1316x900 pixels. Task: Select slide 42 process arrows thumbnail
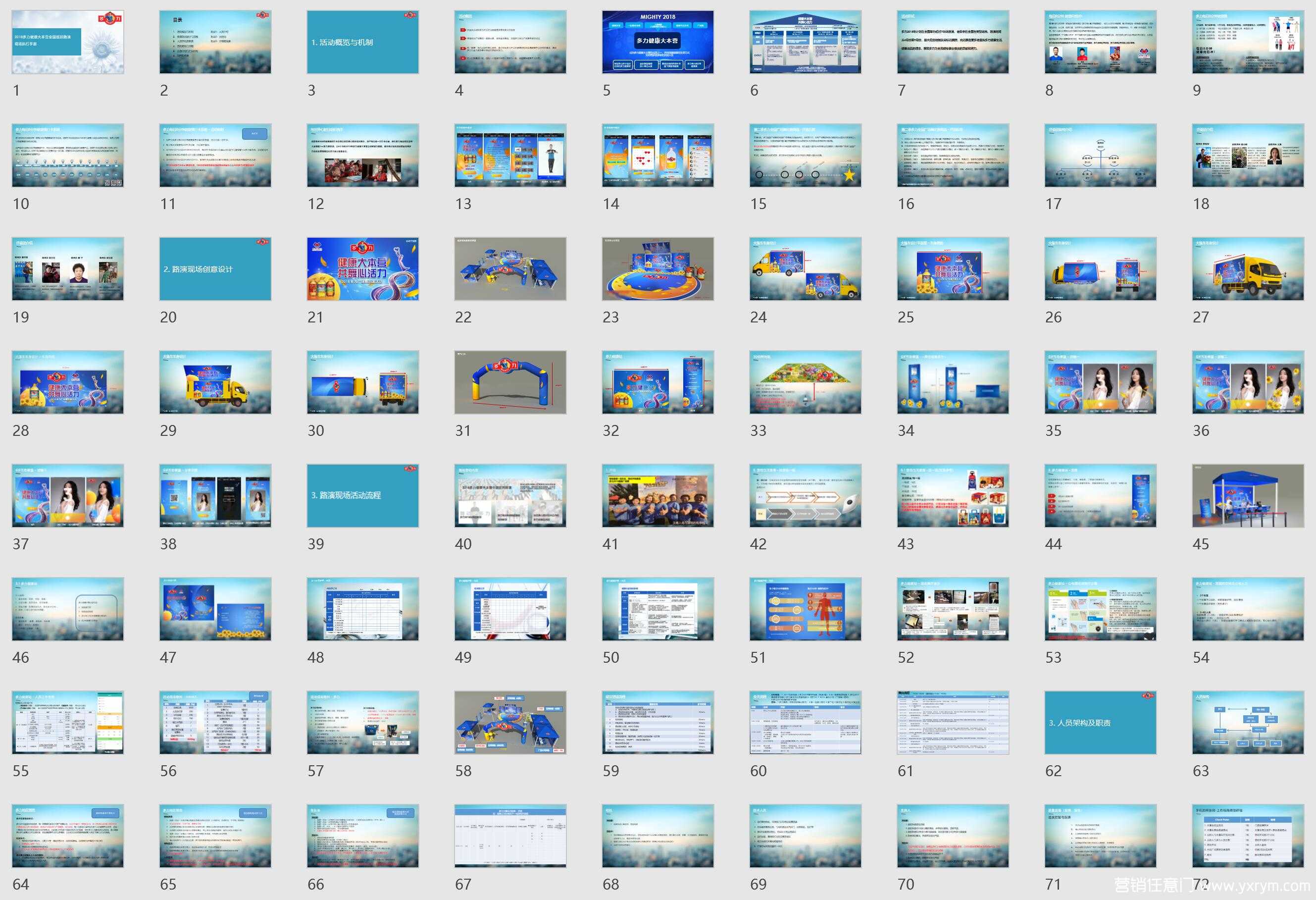[805, 496]
